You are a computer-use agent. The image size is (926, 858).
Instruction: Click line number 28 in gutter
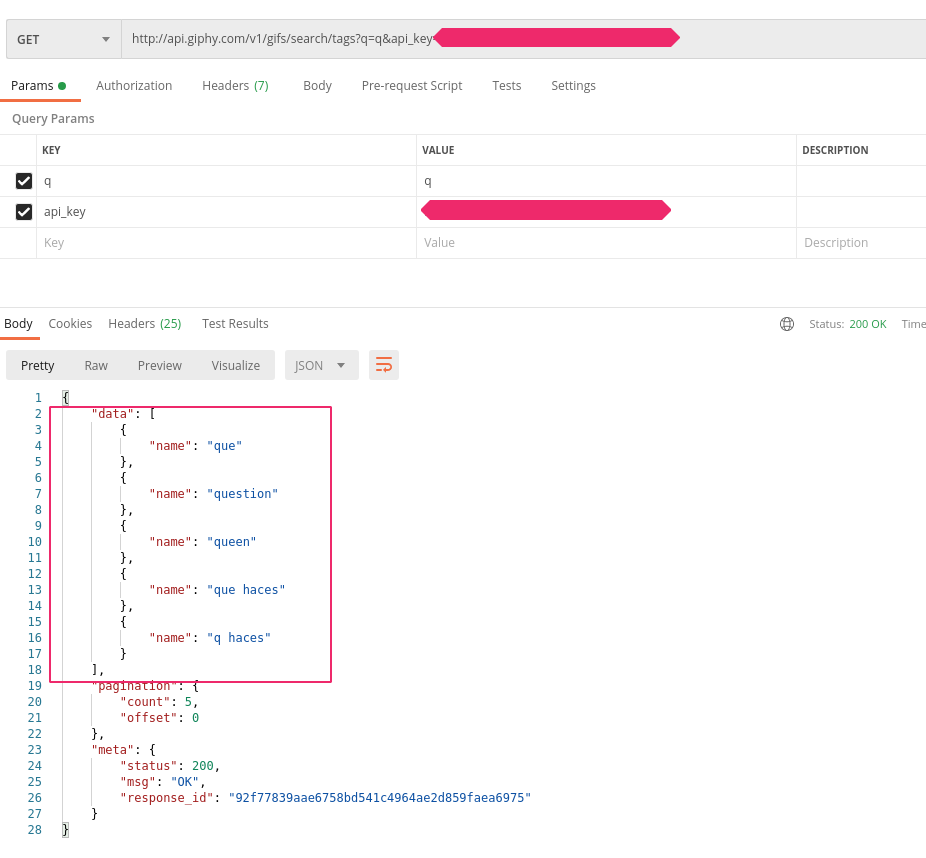click(x=34, y=830)
